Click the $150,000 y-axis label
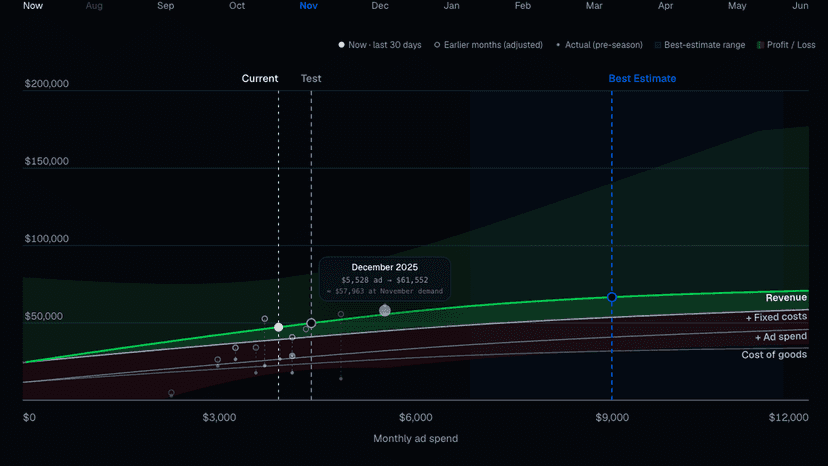Viewport: 828px width, 466px height. point(46,161)
